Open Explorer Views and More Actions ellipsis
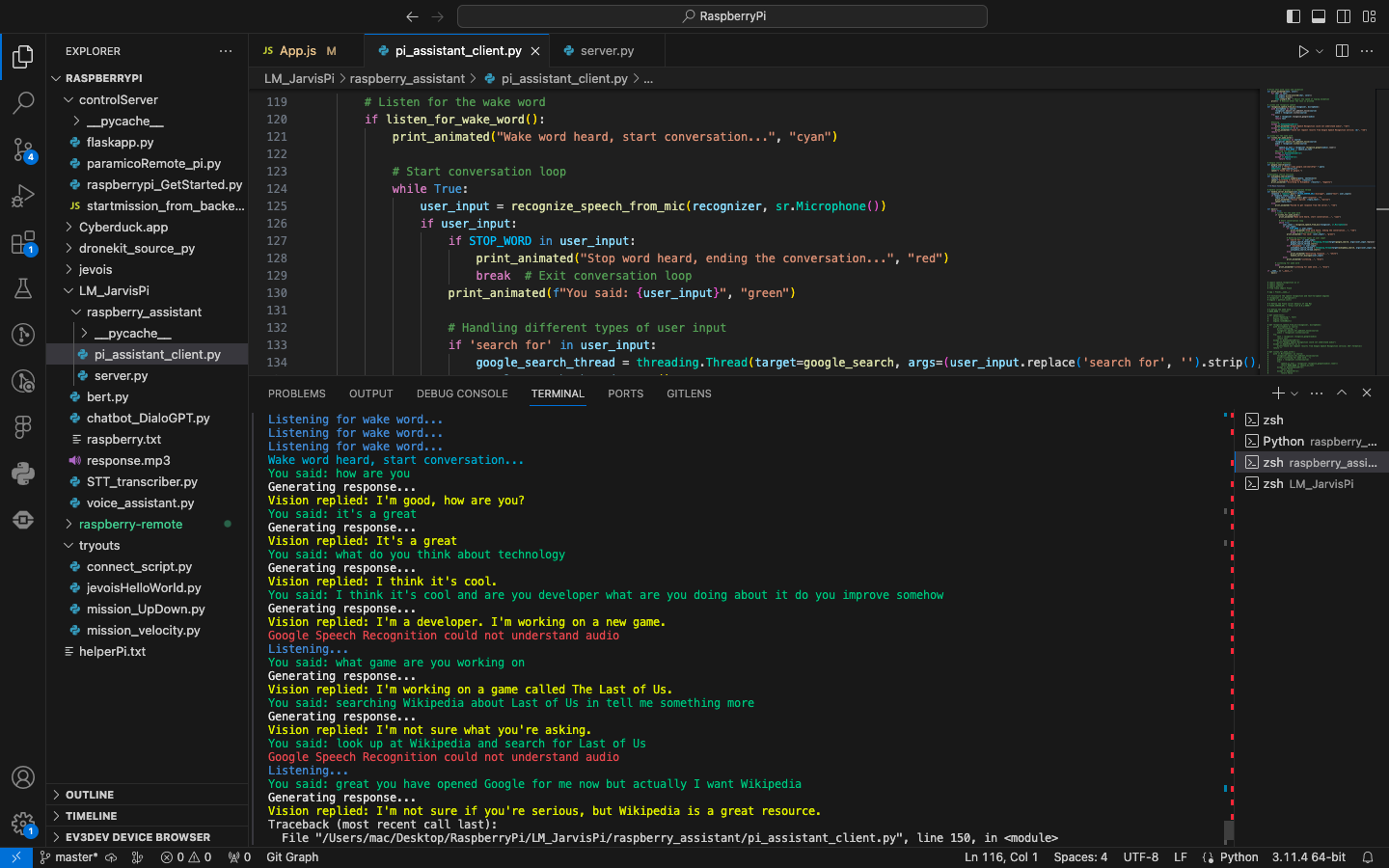The height and width of the screenshot is (868, 1389). [226, 51]
